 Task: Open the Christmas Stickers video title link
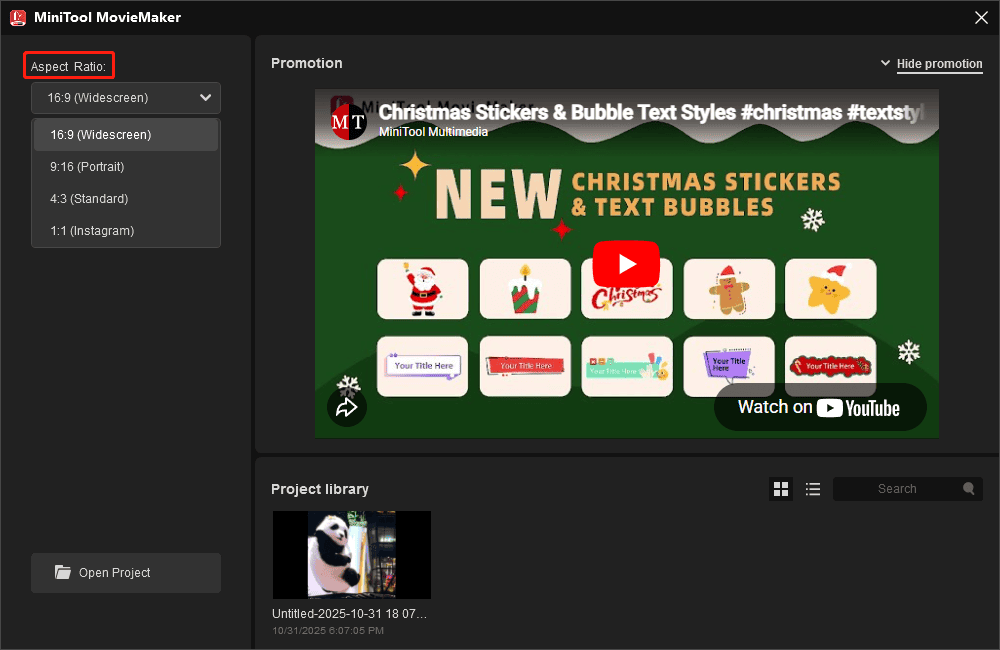point(651,112)
